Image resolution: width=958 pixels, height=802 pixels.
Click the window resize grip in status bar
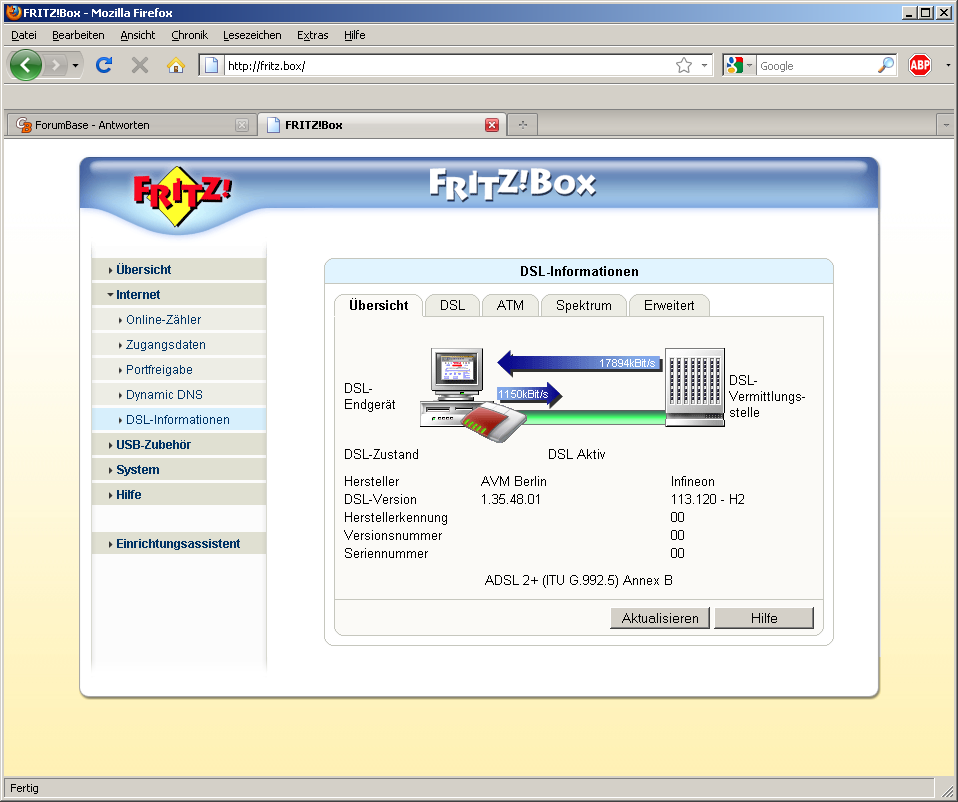[x=947, y=790]
